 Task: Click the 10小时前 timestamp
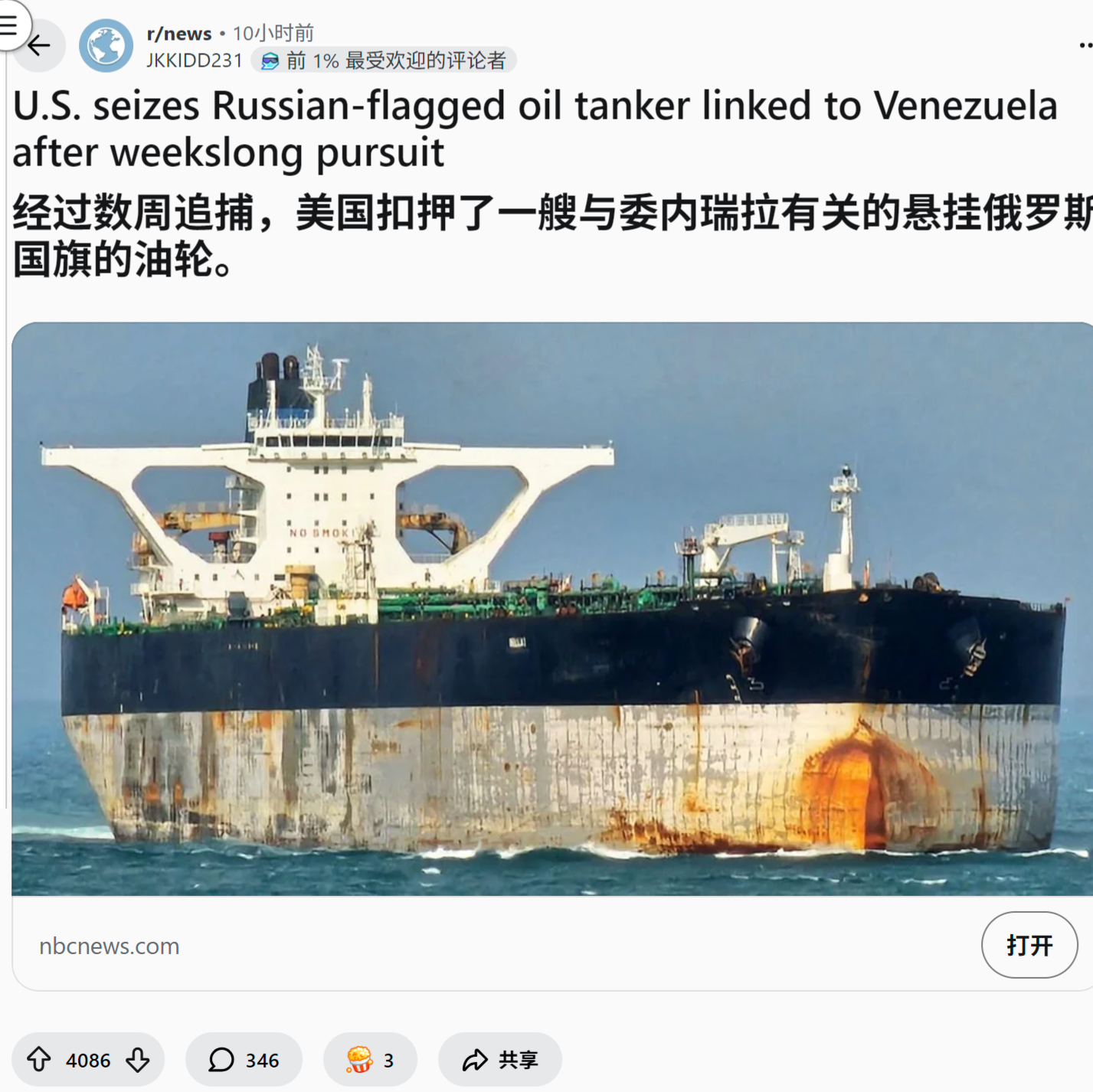(x=273, y=34)
